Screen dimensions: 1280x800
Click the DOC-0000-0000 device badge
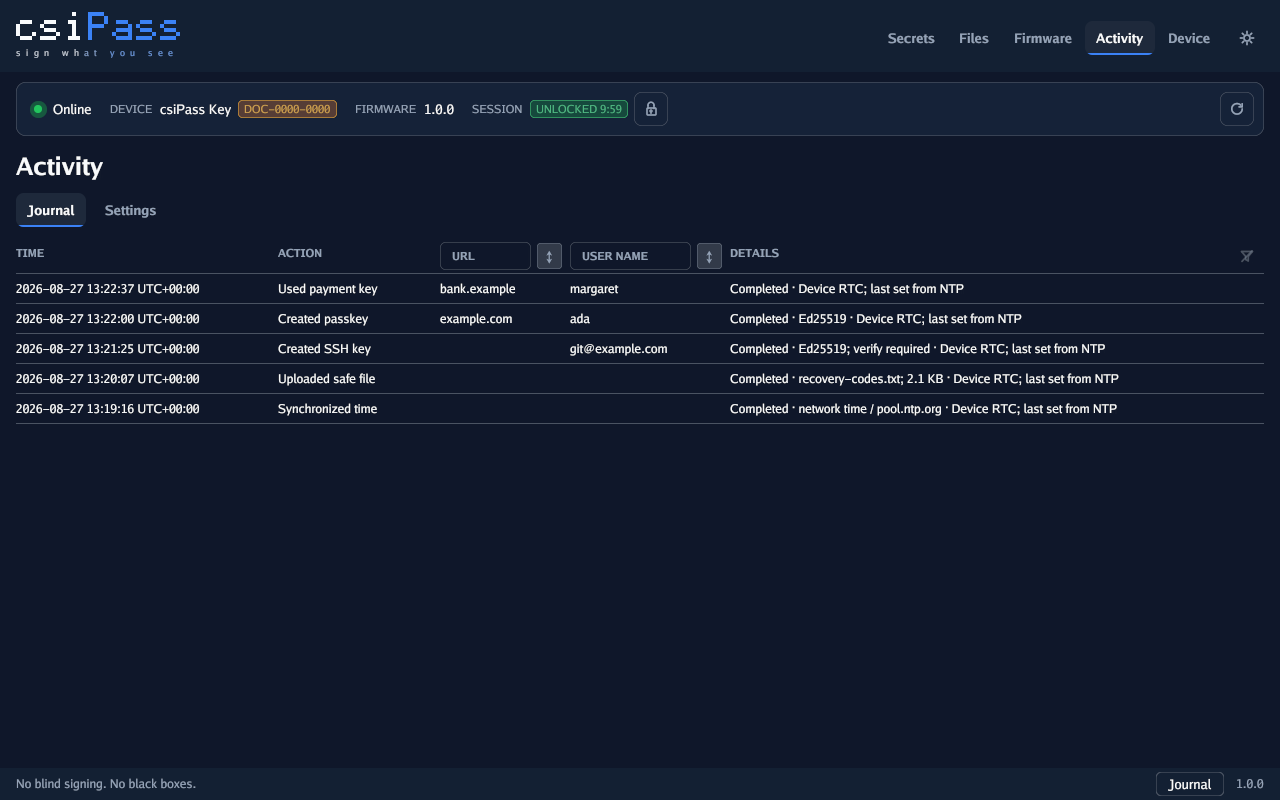tap(287, 109)
